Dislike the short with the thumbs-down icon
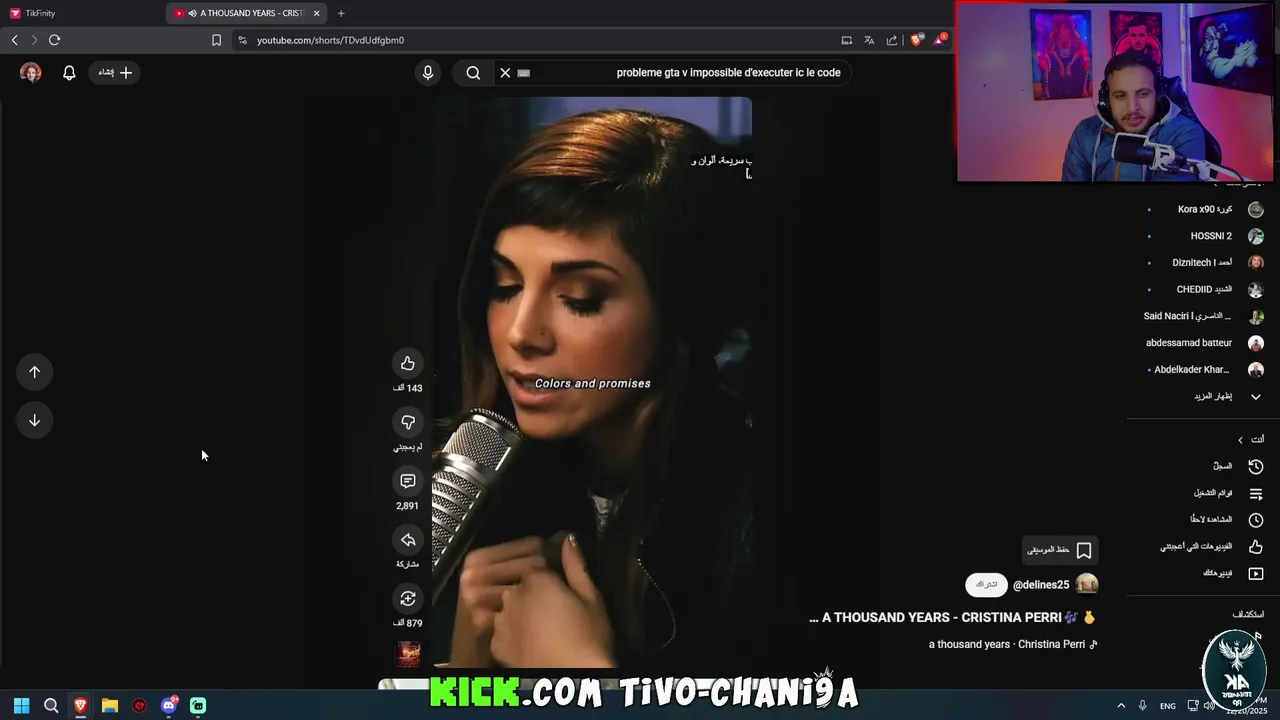The image size is (1280, 720). [x=408, y=423]
